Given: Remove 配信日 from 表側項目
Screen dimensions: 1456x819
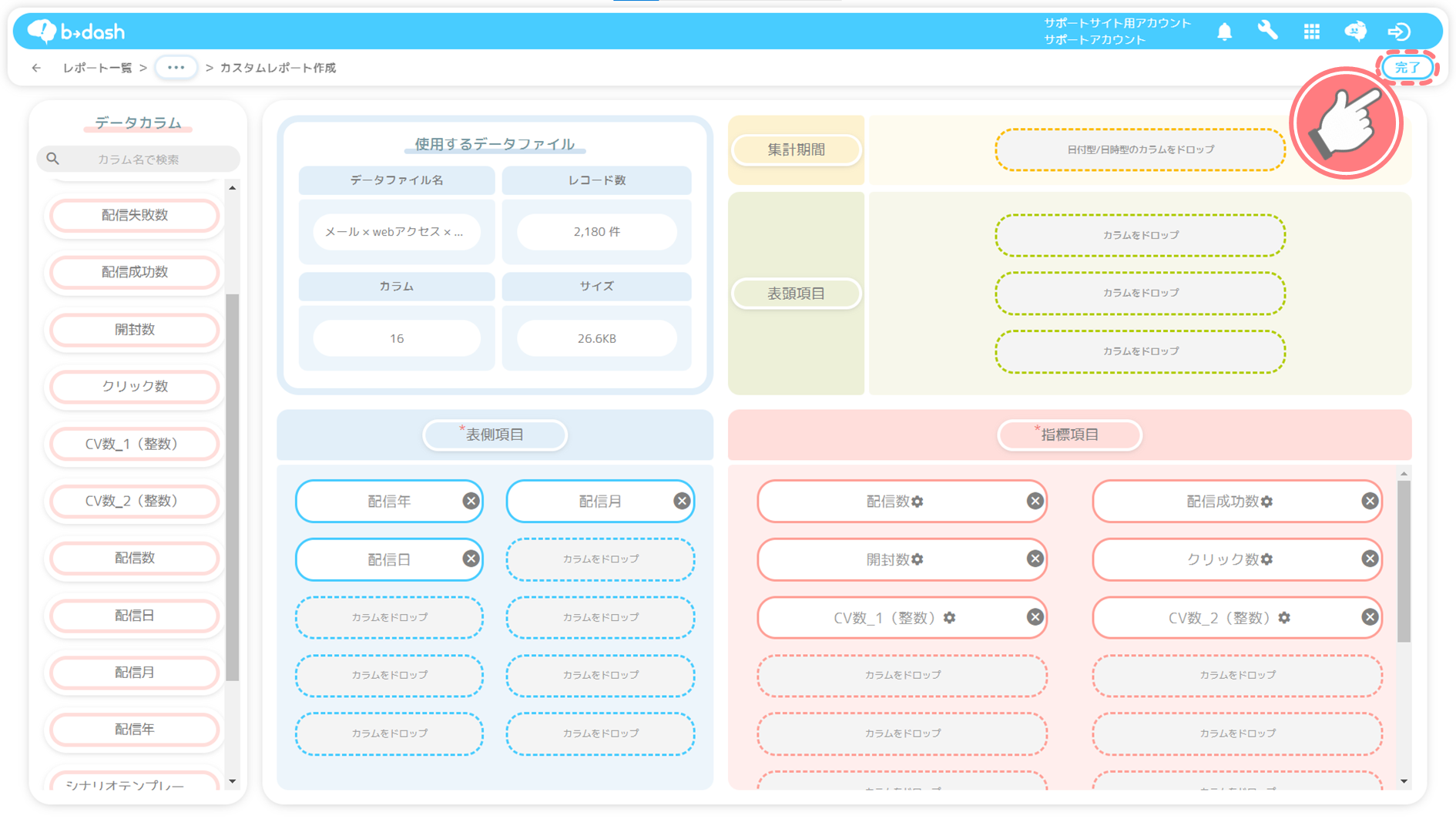Looking at the screenshot, I should click(471, 559).
